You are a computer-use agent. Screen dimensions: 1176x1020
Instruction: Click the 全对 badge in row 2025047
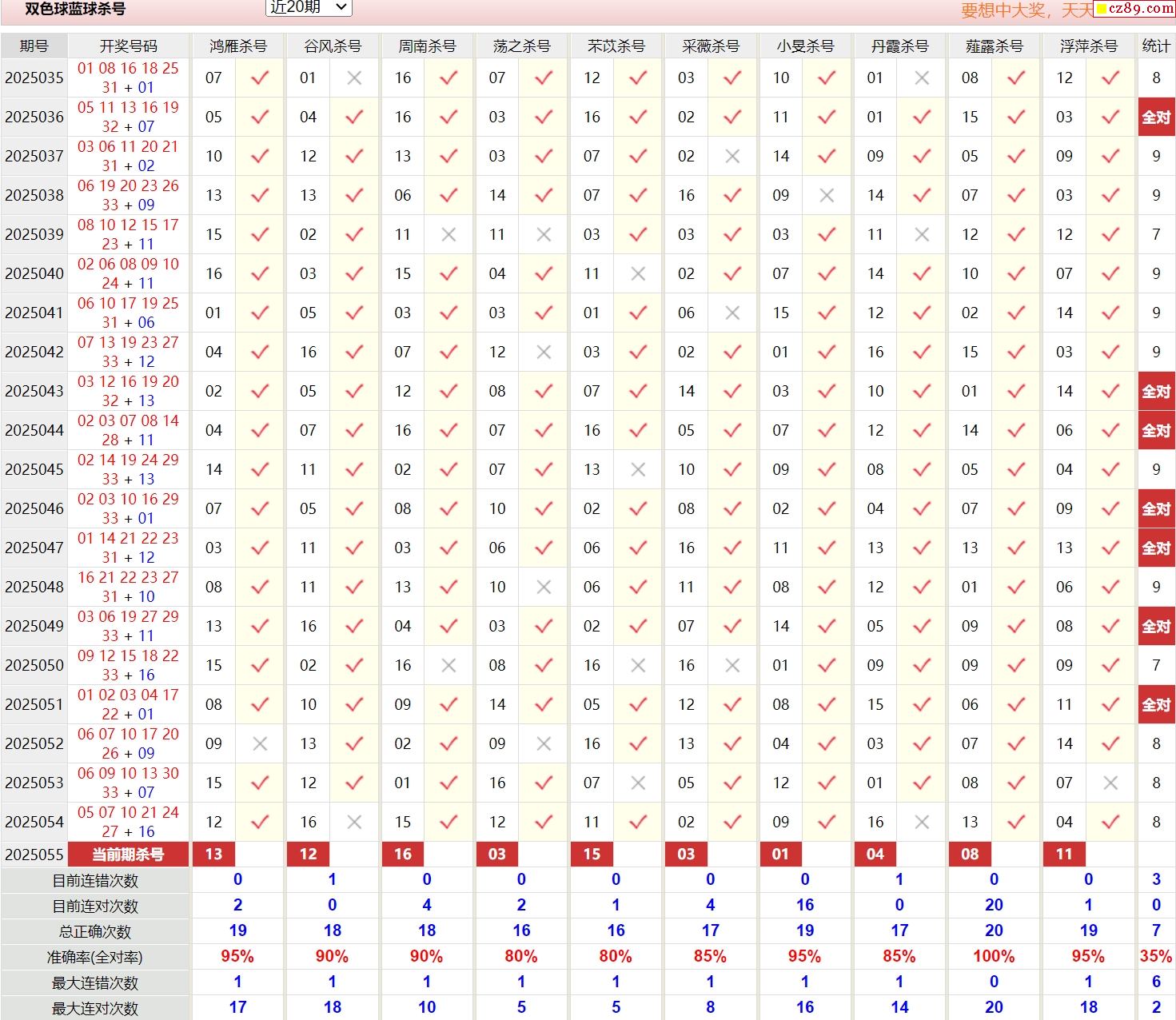tap(1156, 548)
